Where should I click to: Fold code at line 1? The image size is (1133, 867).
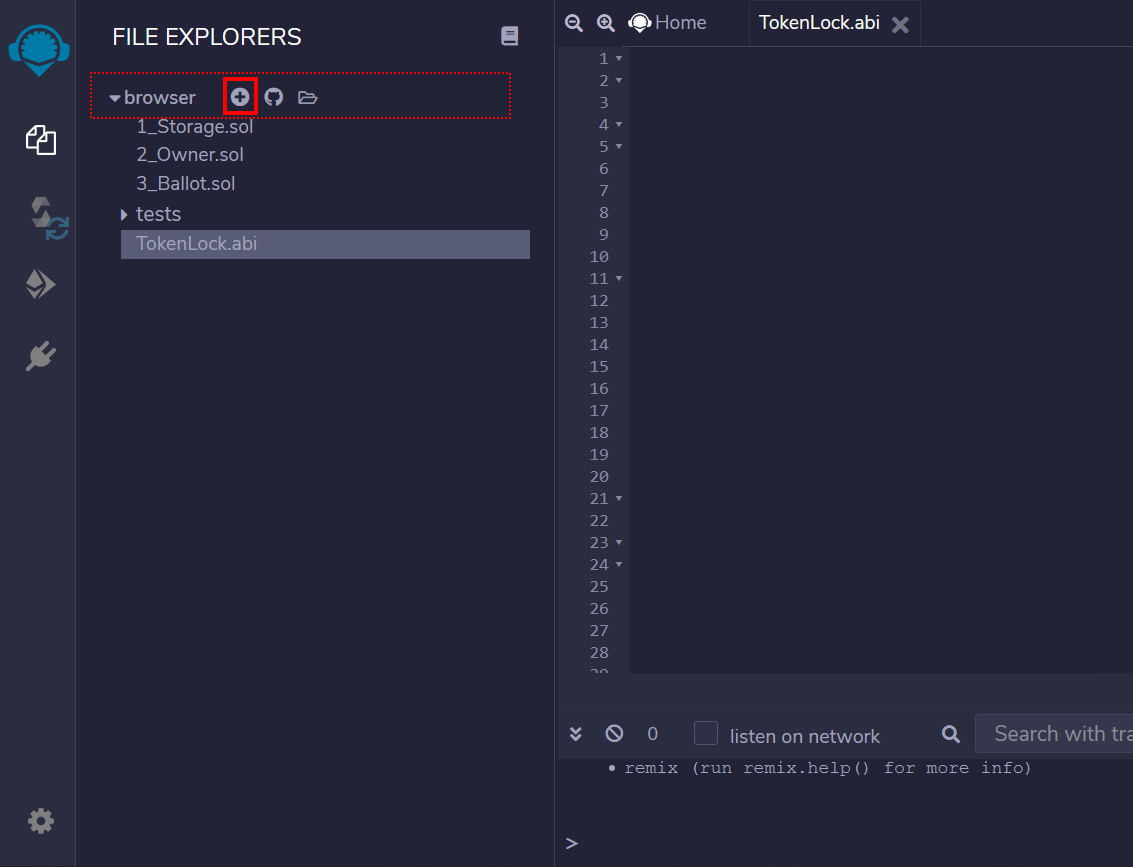pos(619,59)
